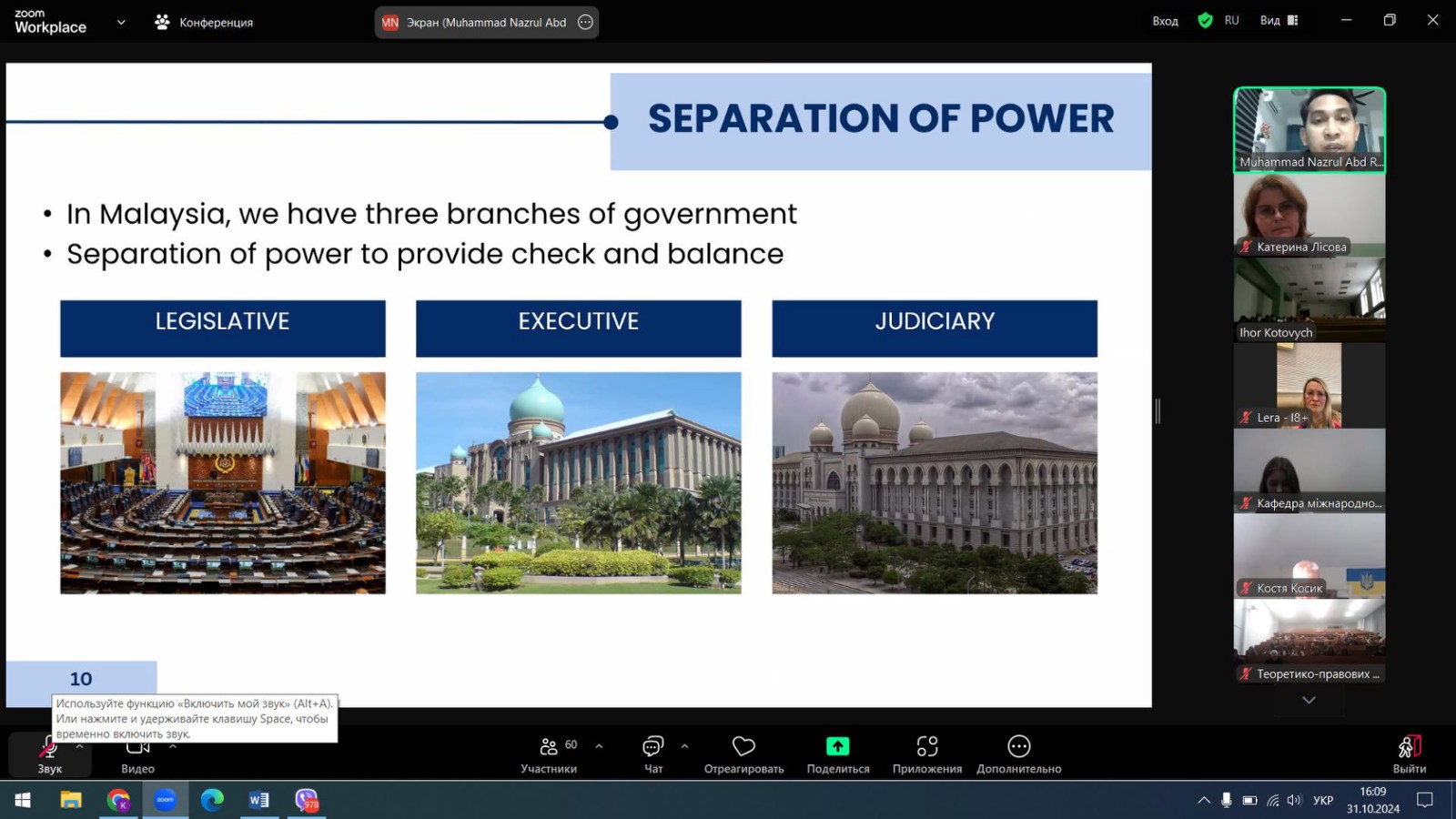The height and width of the screenshot is (819, 1456).
Task: Open Microsoft Word from taskbar
Action: tap(259, 800)
